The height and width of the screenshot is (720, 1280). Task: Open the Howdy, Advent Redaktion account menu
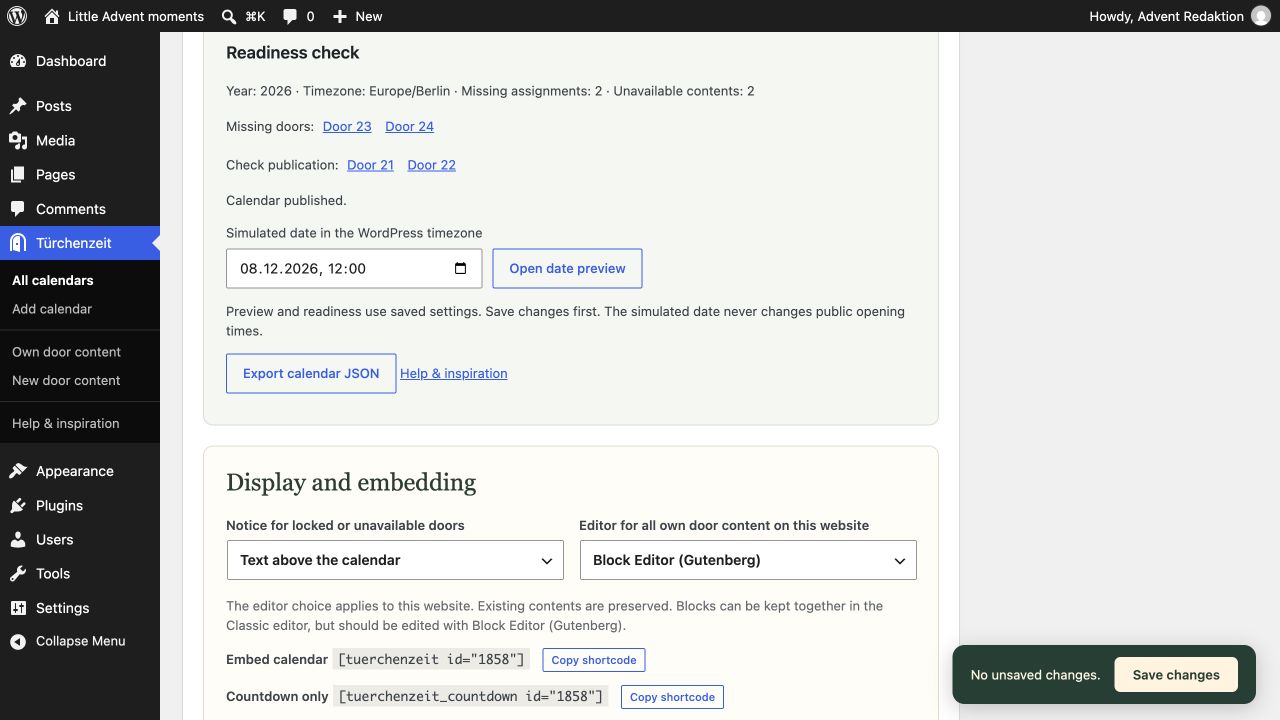[x=1179, y=16]
